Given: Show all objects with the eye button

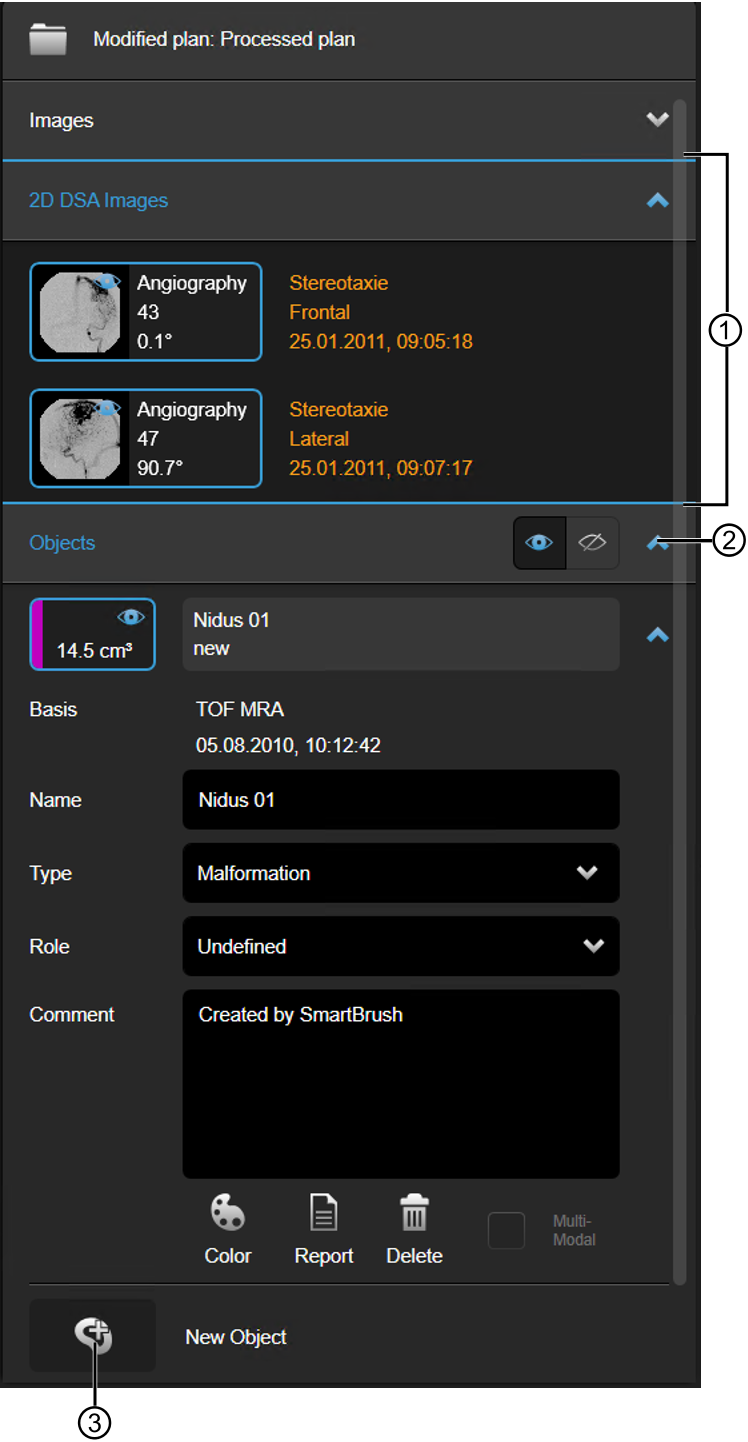Looking at the screenshot, I should [x=540, y=543].
